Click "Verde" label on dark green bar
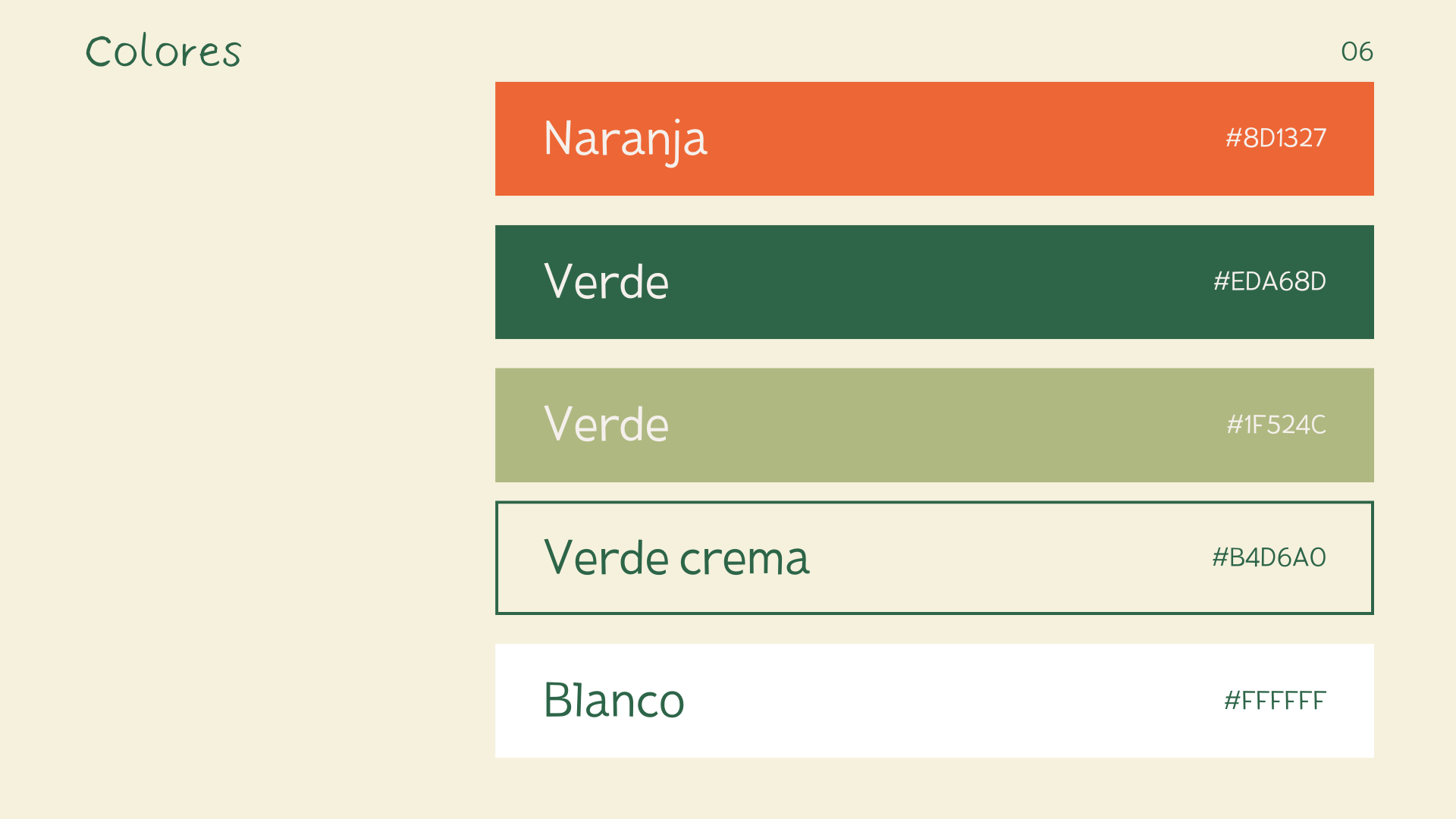Screen dimensions: 1456x819 607,282
